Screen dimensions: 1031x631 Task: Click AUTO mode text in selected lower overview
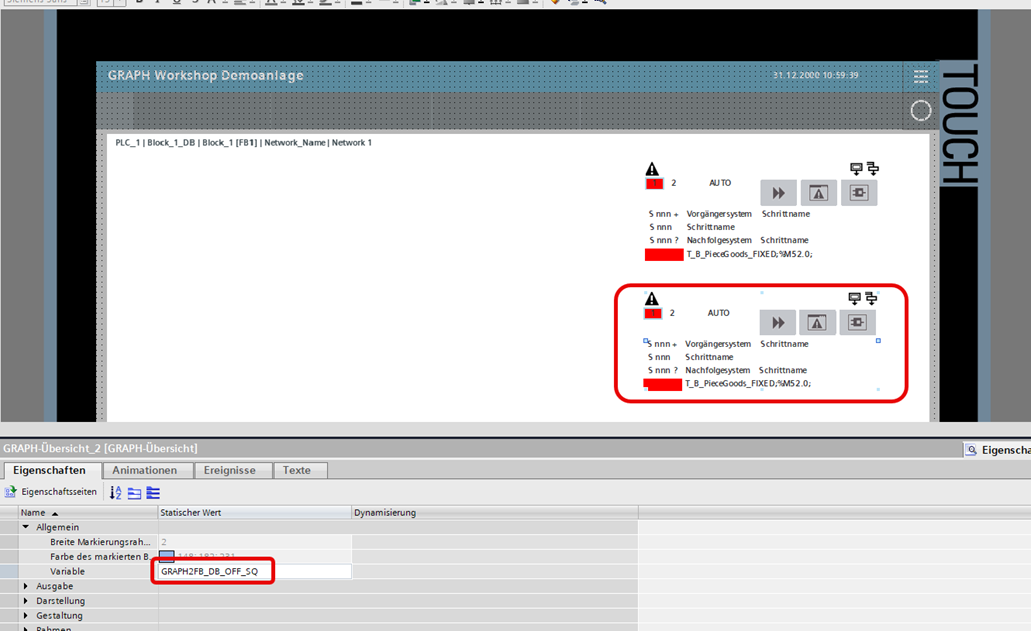pos(719,313)
